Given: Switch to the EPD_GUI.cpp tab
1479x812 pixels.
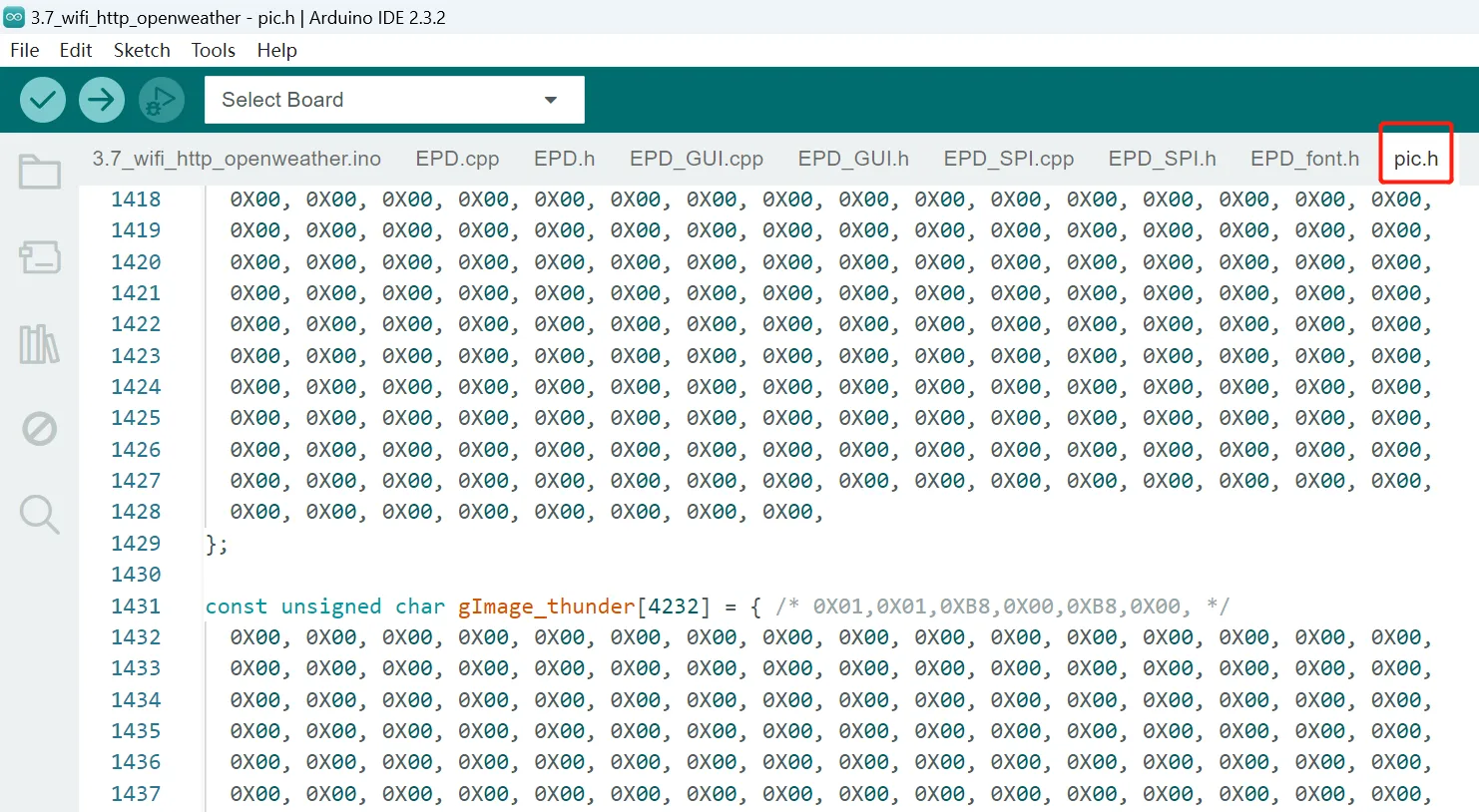Looking at the screenshot, I should (696, 159).
